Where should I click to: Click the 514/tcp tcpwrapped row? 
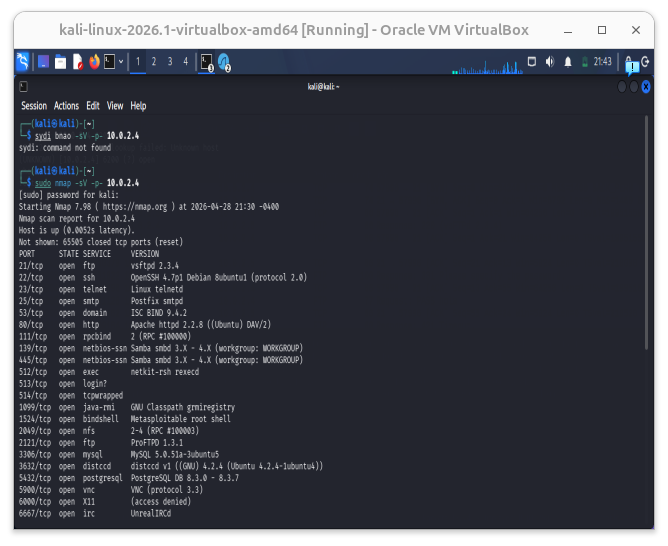click(x=71, y=396)
